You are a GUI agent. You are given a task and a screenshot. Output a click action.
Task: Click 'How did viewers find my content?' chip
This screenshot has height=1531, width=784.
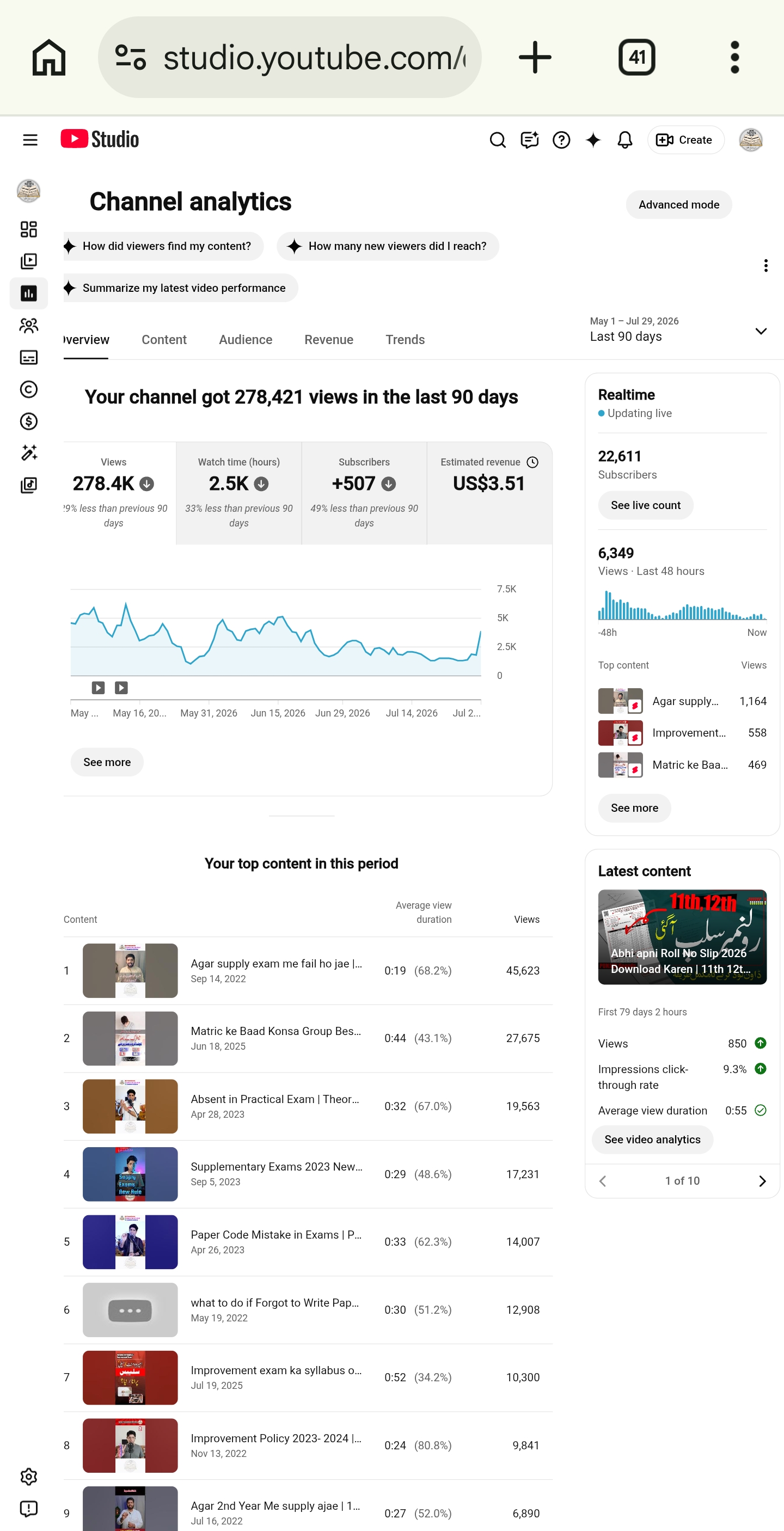163,246
